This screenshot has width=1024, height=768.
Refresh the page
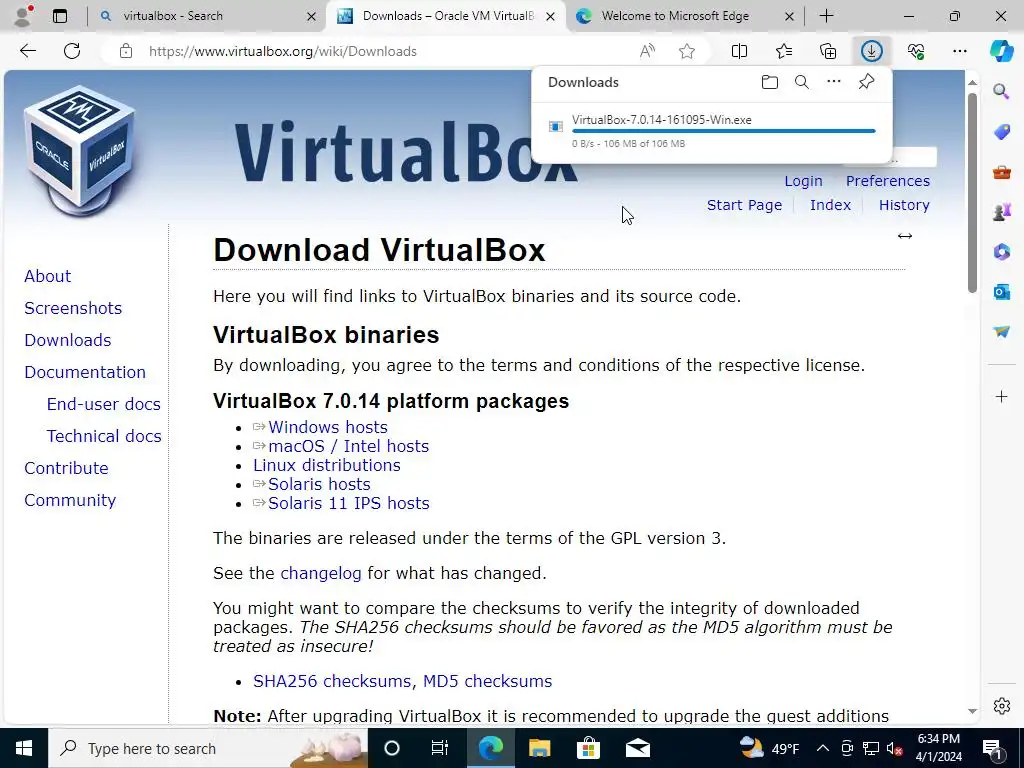point(72,51)
